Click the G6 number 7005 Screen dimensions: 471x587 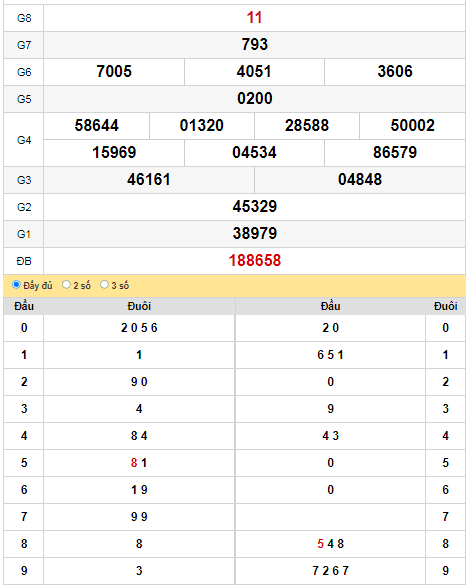[x=114, y=72]
